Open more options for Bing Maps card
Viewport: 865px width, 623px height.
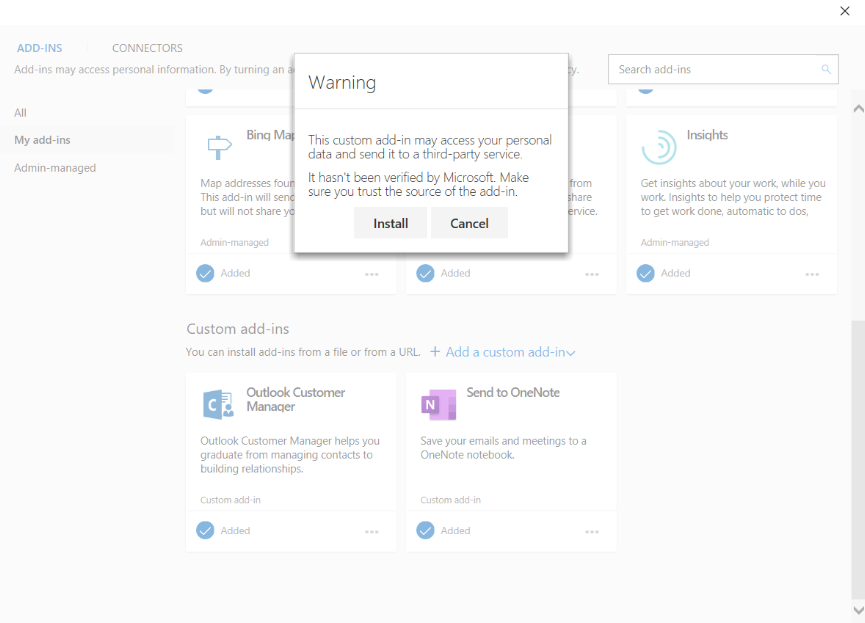tap(372, 274)
